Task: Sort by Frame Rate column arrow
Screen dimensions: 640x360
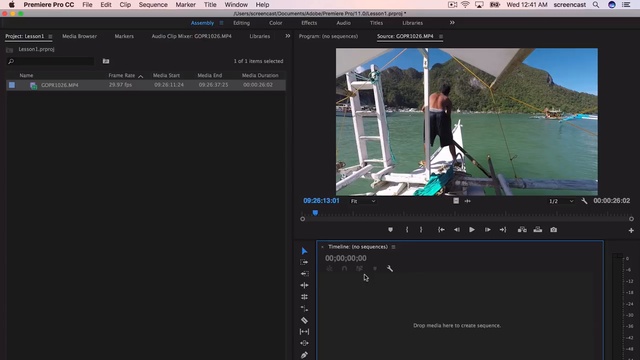Action: click(x=140, y=76)
